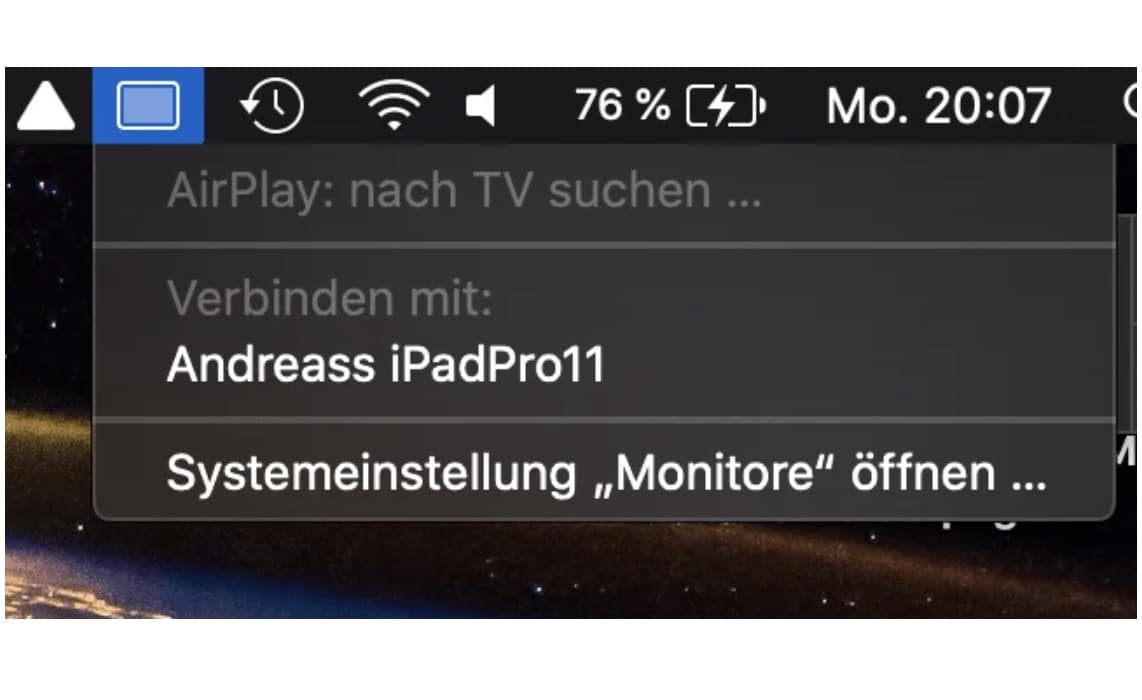Select the 76 % battery percentage text
The height and width of the screenshot is (700, 1142).
(x=623, y=105)
